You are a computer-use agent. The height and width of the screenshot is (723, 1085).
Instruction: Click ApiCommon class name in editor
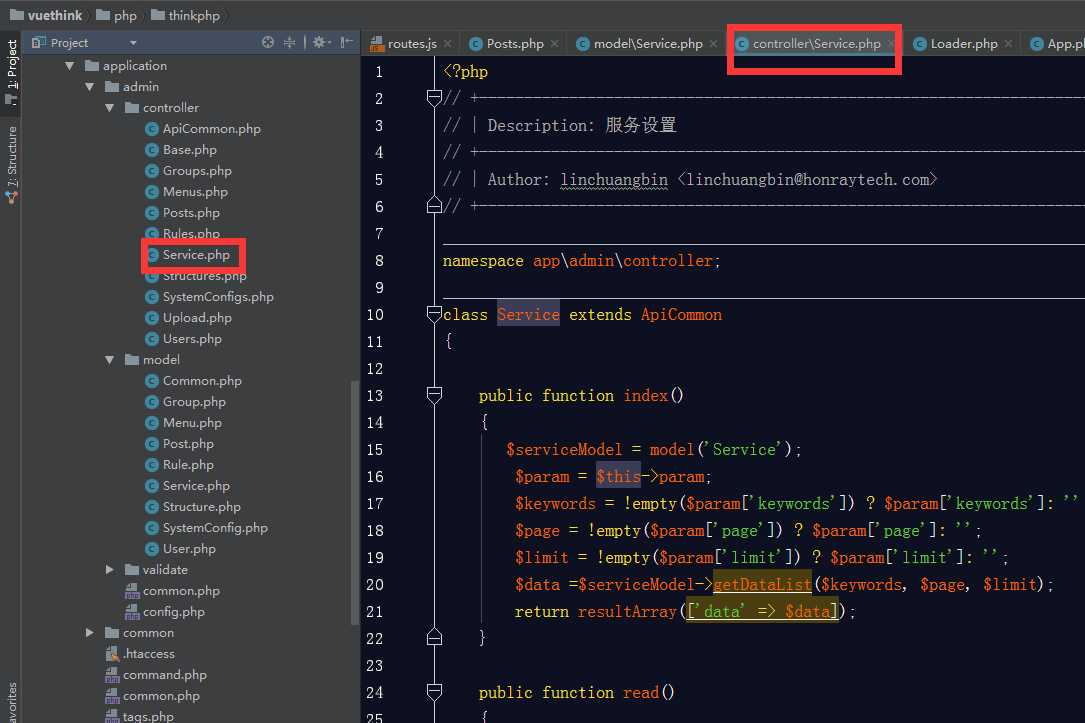click(681, 315)
